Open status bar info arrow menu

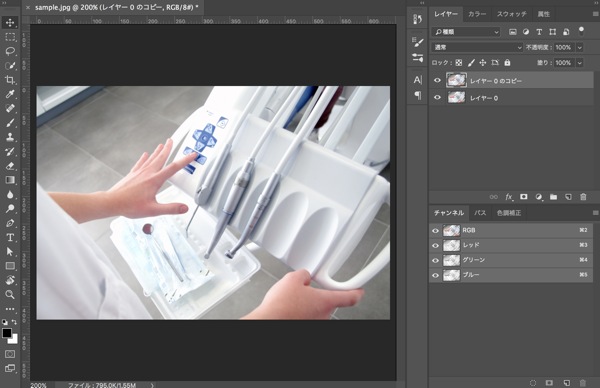coord(152,385)
